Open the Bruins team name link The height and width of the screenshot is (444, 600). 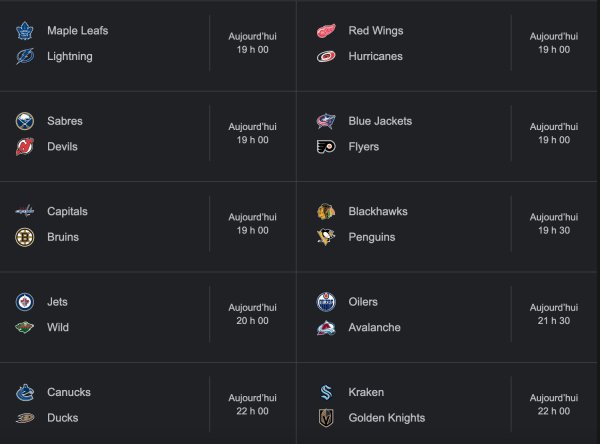(x=62, y=237)
